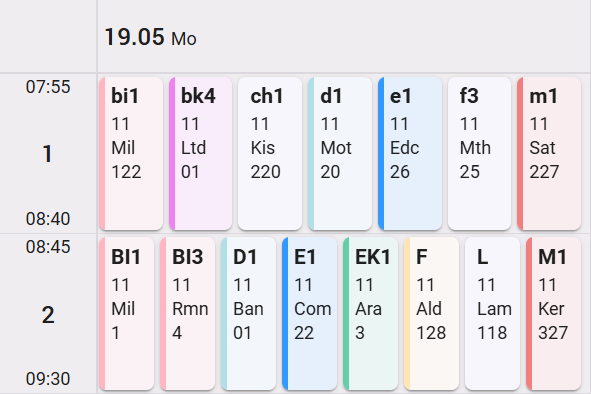Click the 07:55 start time label
The height and width of the screenshot is (394, 591).
pos(48,87)
